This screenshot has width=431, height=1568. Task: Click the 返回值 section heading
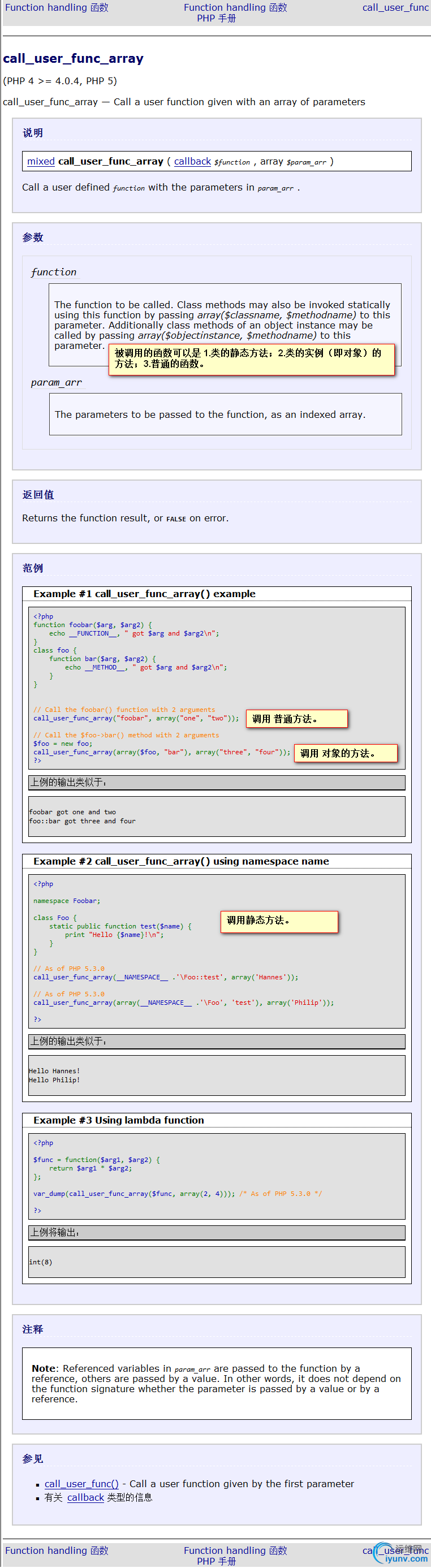38,494
